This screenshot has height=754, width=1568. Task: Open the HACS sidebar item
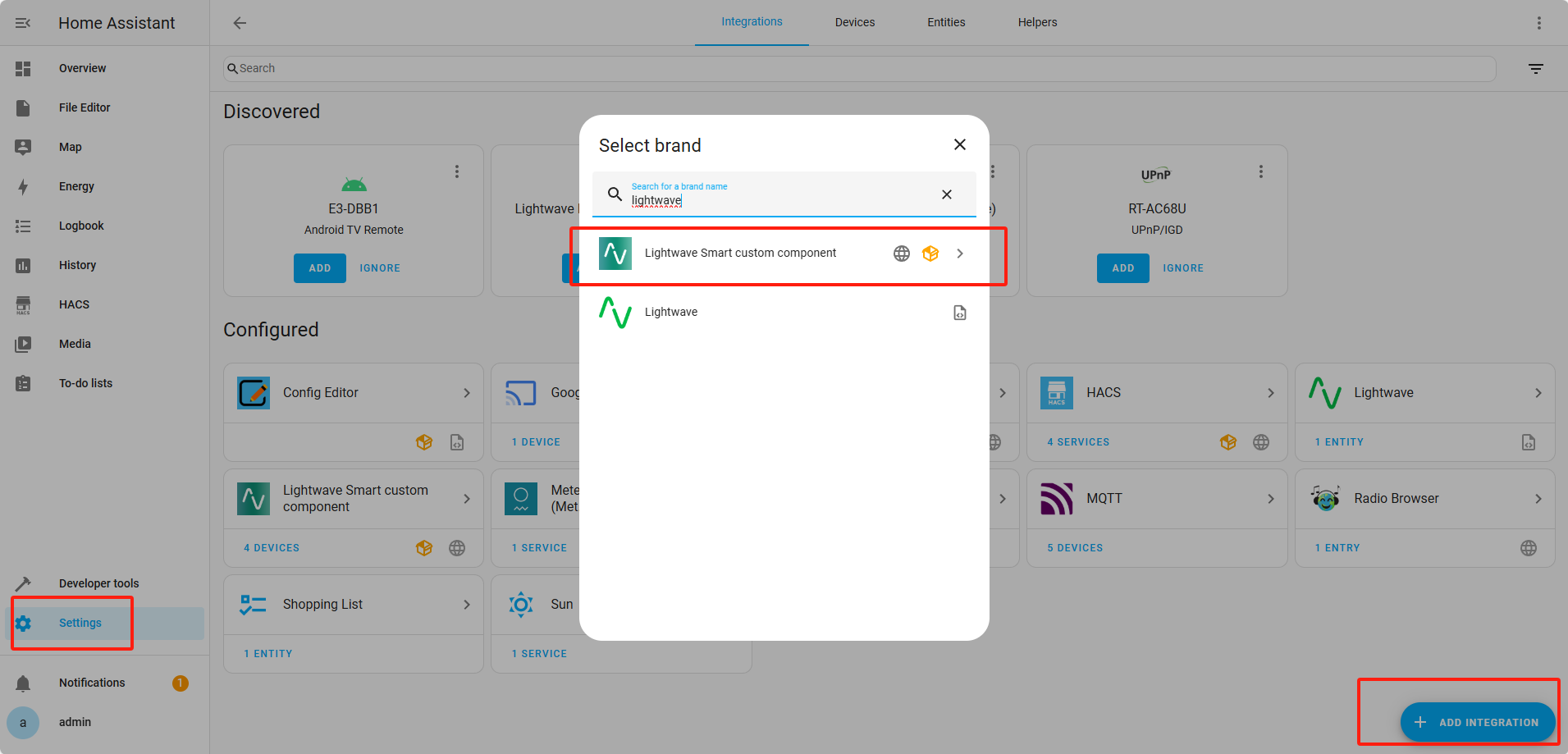[74, 304]
